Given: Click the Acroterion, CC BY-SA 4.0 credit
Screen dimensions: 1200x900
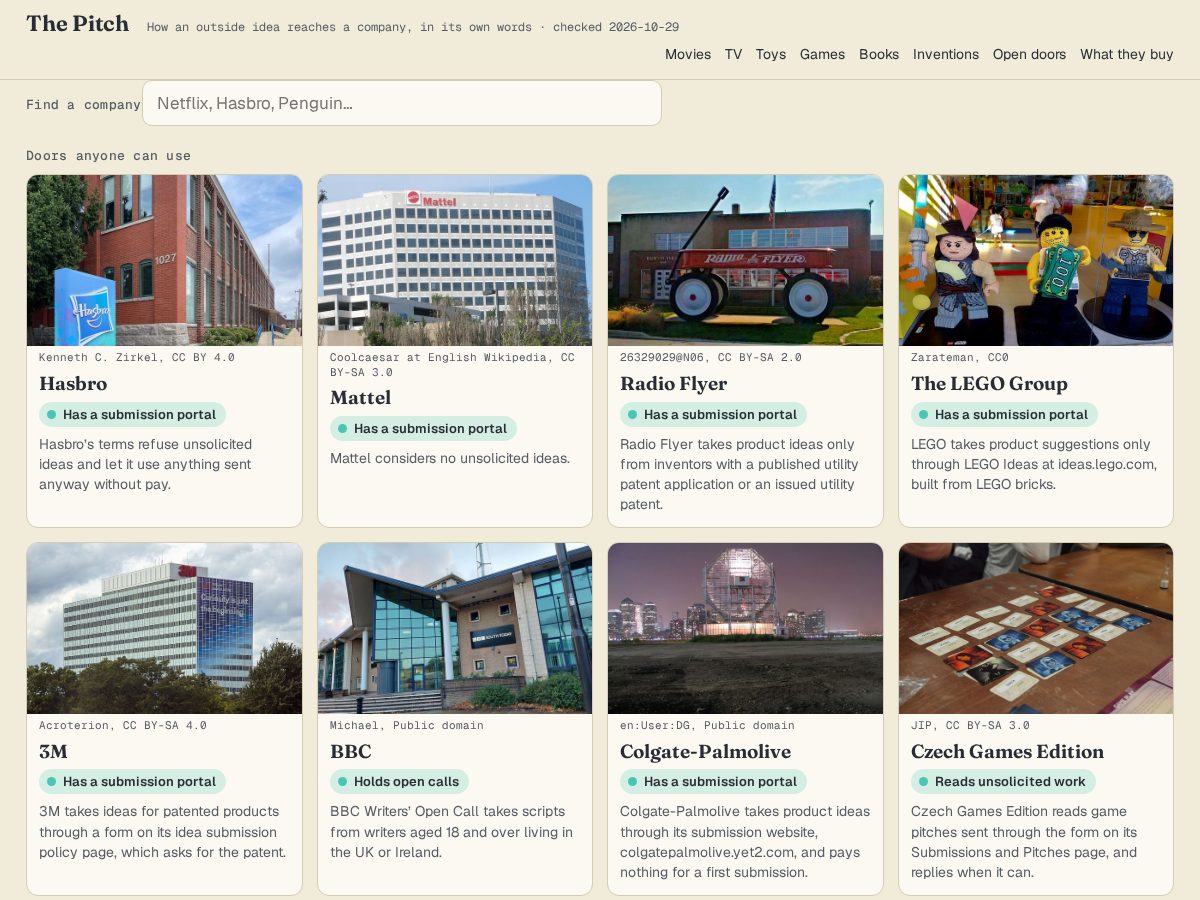Looking at the screenshot, I should (123, 725).
